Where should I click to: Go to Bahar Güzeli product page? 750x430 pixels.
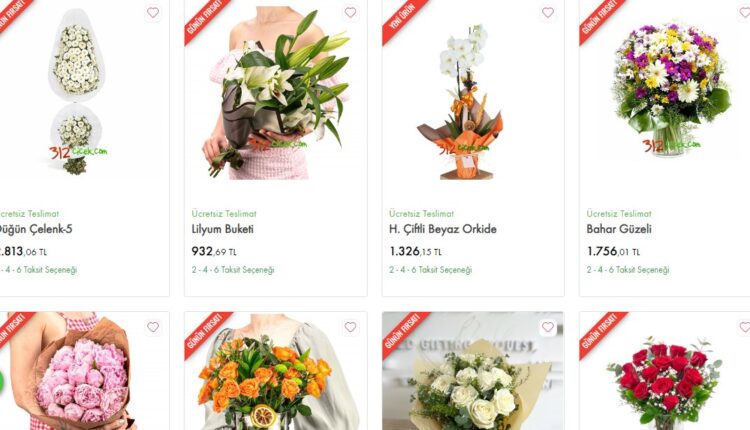(619, 229)
